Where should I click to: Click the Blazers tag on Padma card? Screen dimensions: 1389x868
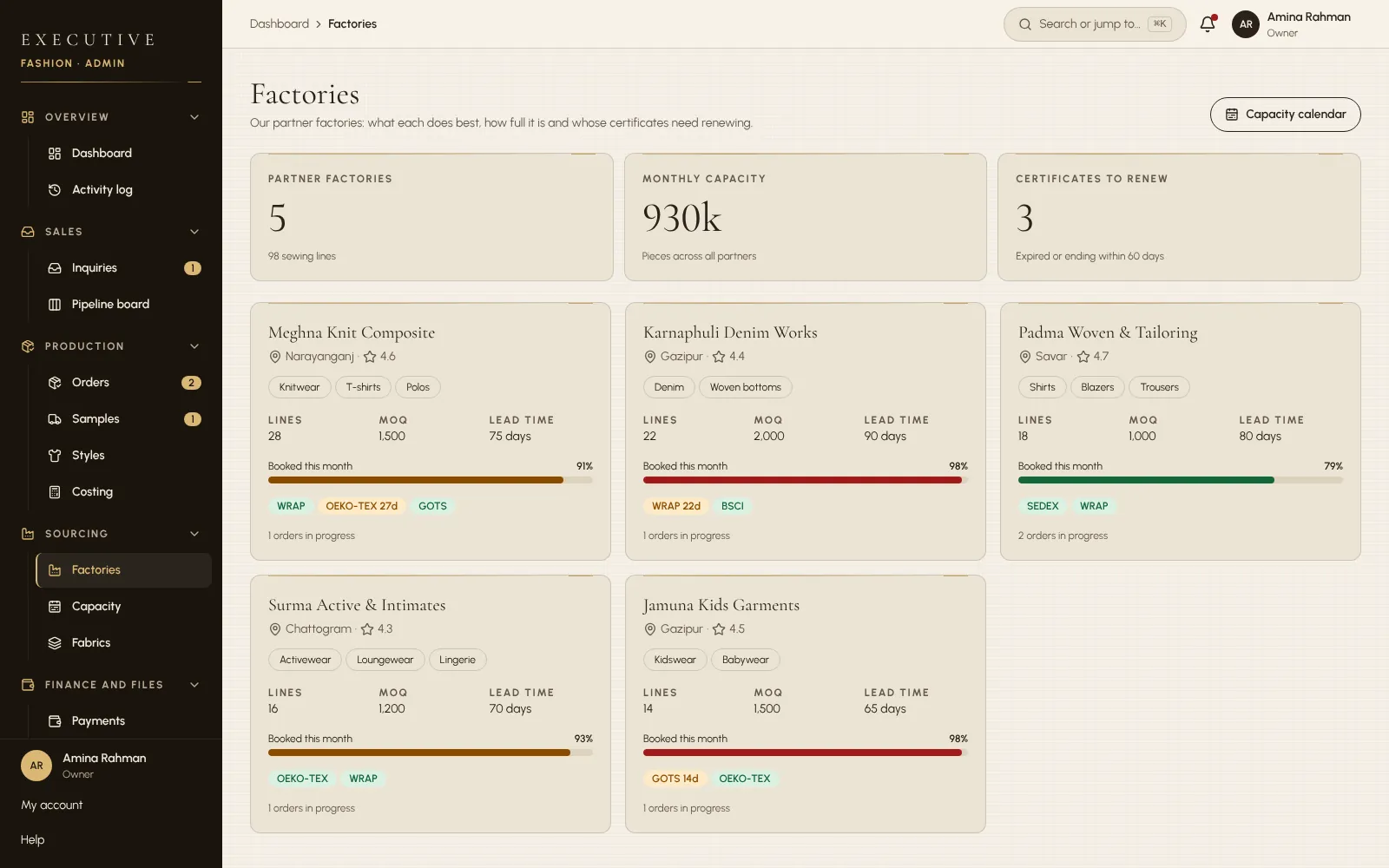(1097, 387)
